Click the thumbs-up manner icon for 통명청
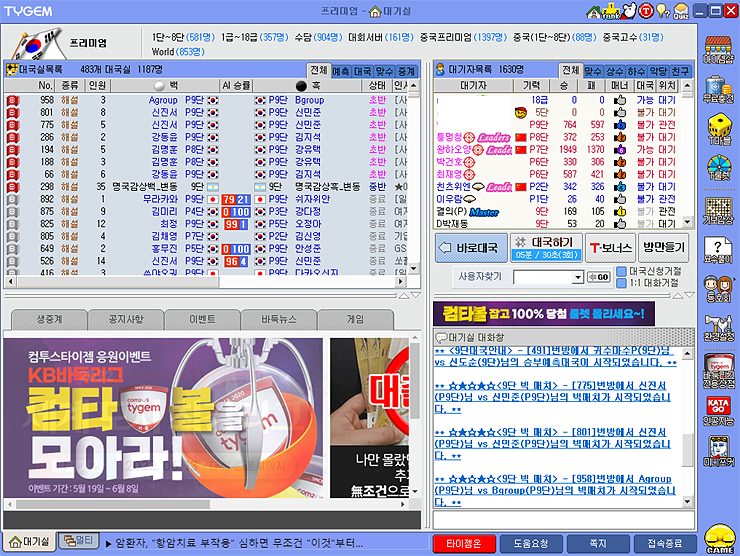 point(619,137)
